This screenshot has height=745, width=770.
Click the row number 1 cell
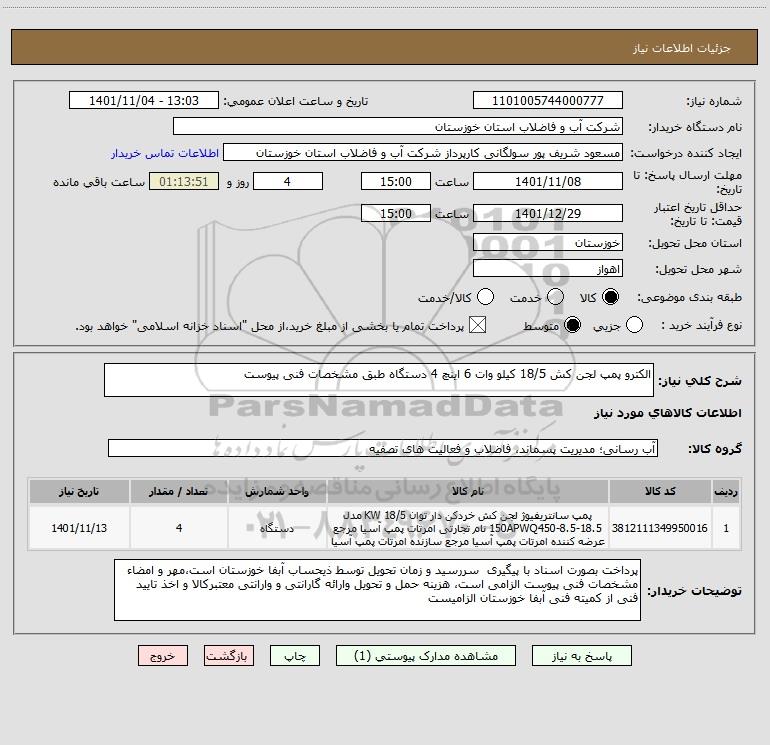click(726, 528)
